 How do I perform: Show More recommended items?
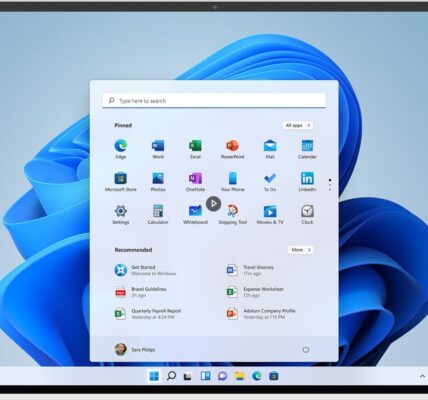301,250
